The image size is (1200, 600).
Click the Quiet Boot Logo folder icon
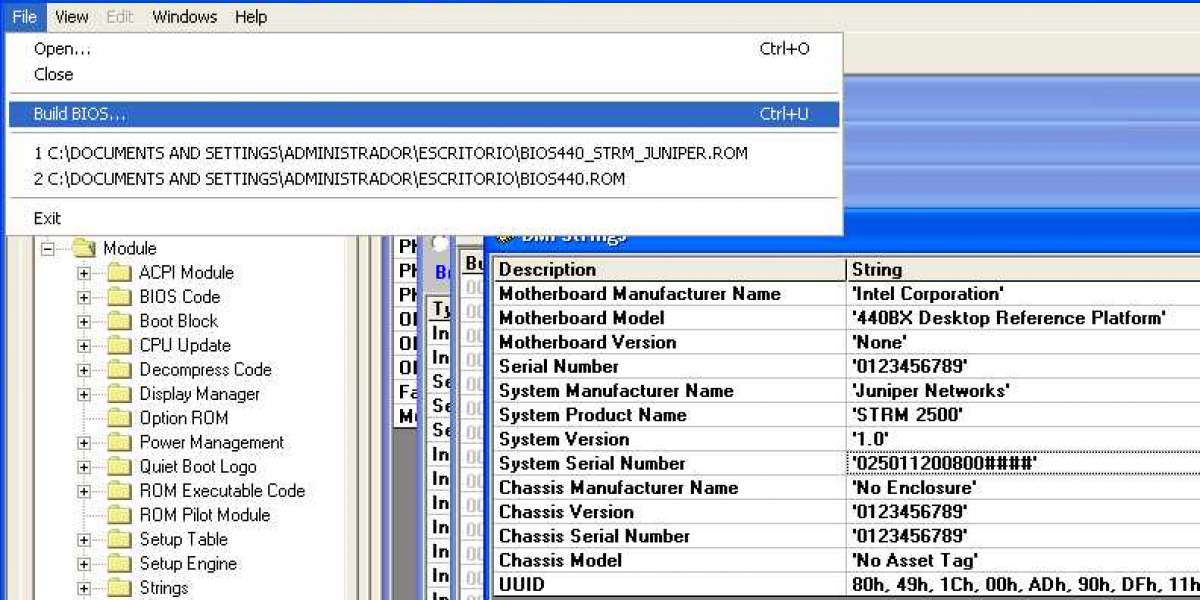pyautogui.click(x=120, y=466)
